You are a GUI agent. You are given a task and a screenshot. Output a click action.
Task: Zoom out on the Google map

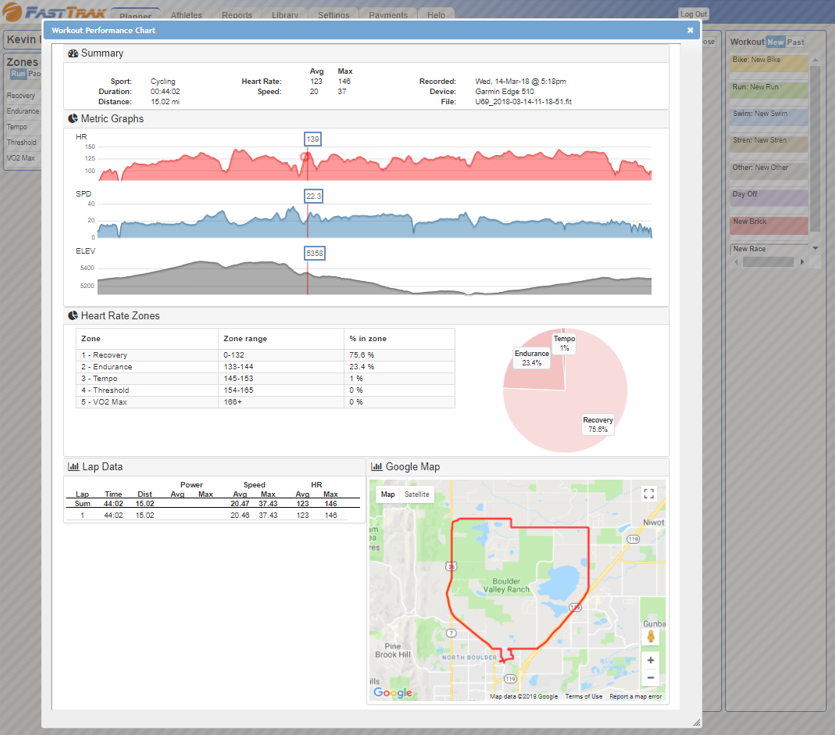[651, 678]
